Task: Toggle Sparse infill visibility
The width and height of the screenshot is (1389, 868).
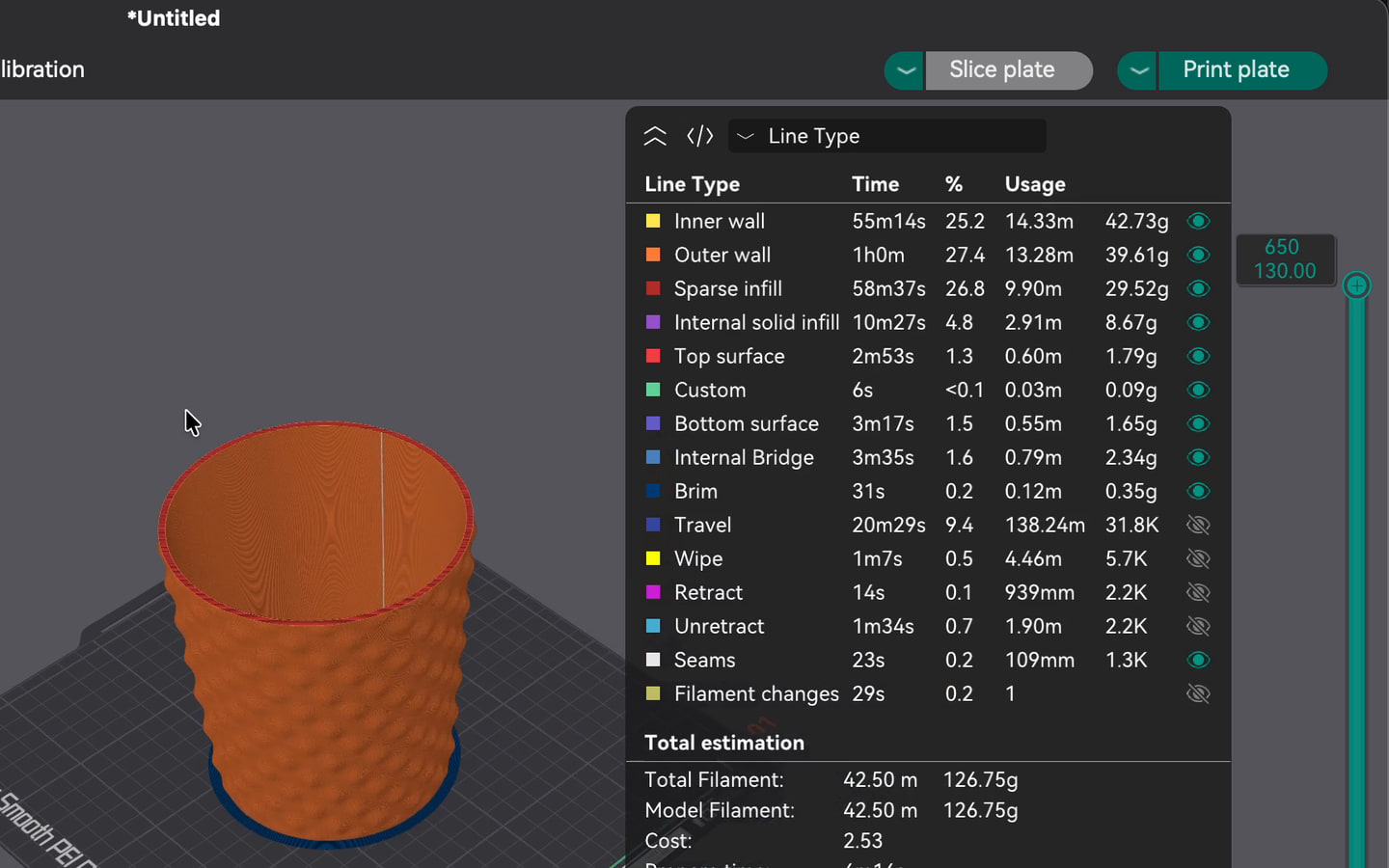Action: click(x=1198, y=288)
